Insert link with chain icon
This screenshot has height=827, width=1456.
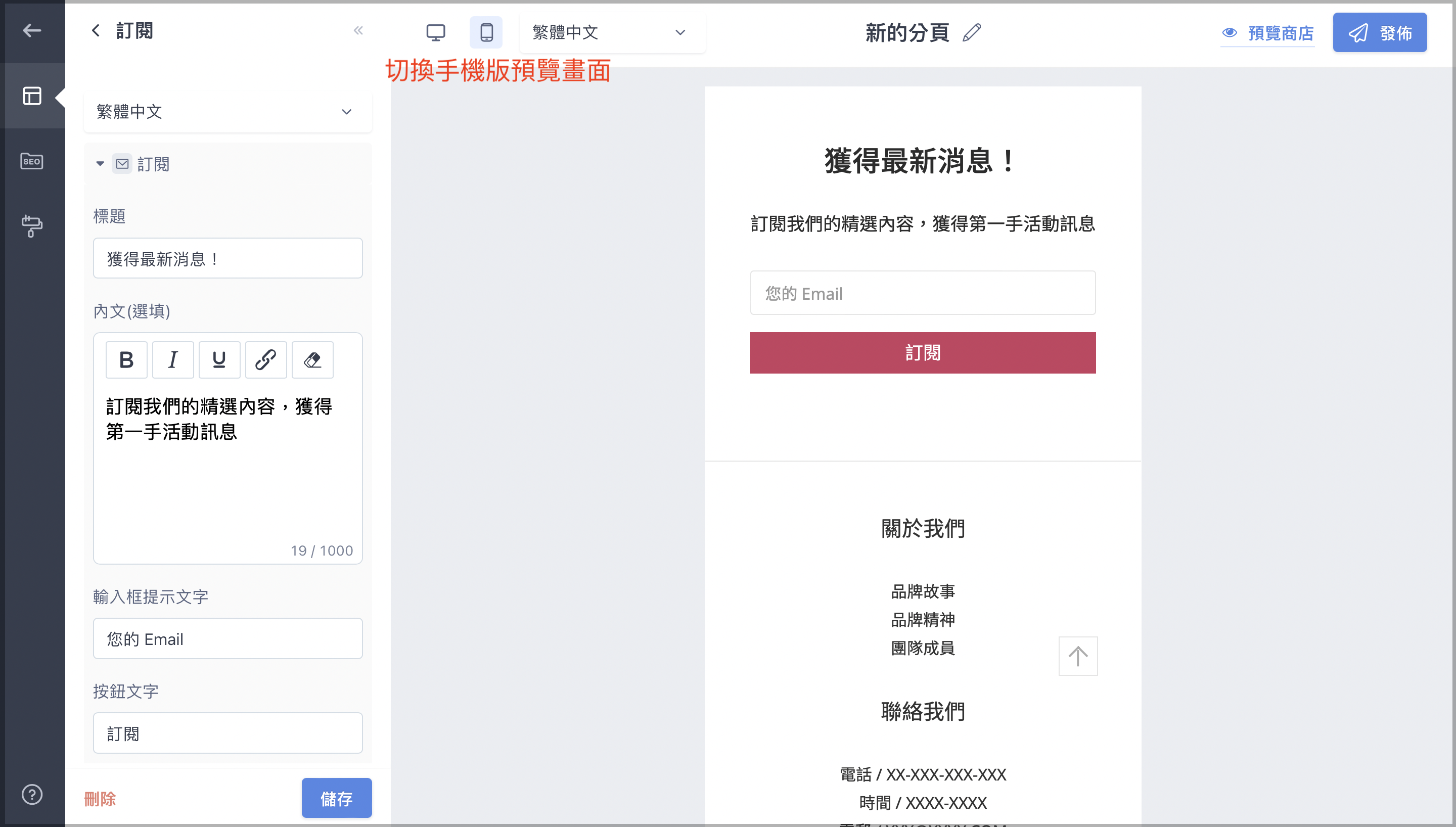266,359
